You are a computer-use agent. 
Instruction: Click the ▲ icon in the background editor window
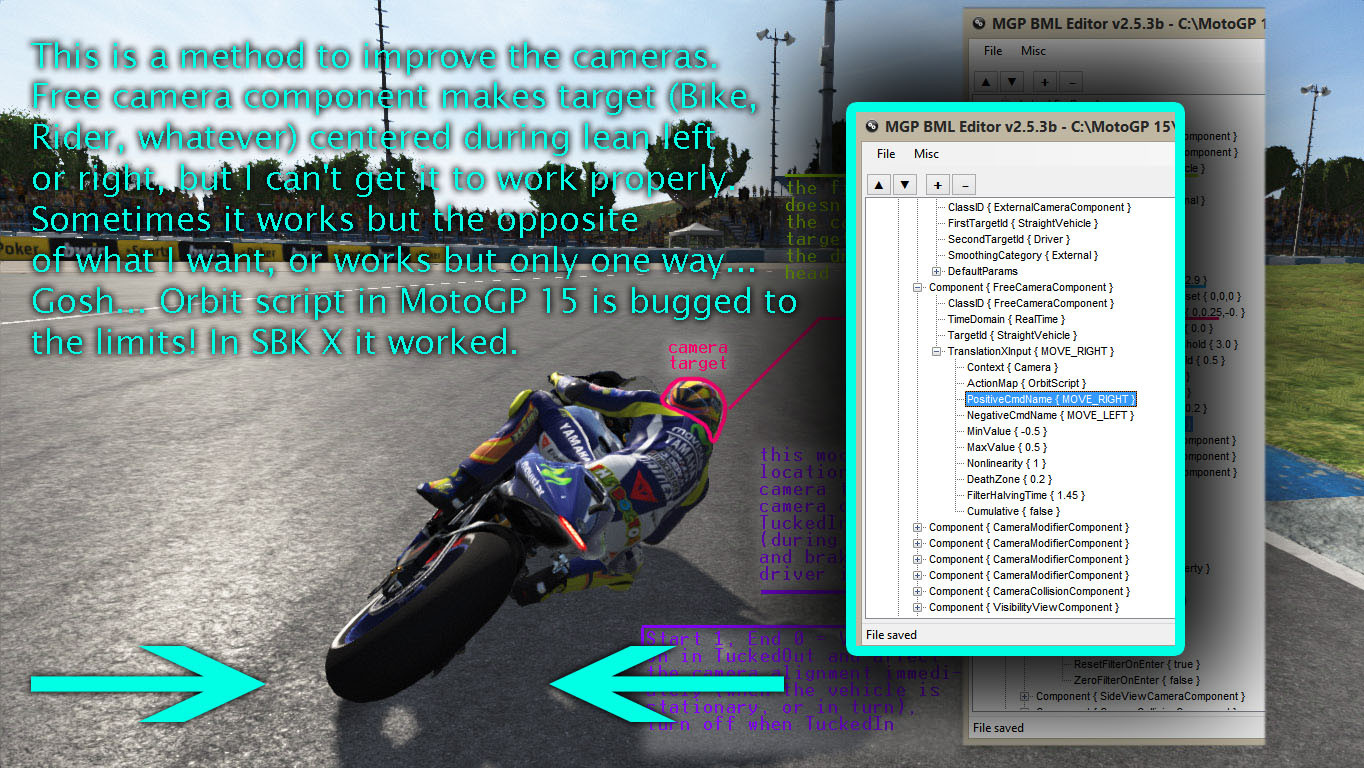click(x=985, y=81)
